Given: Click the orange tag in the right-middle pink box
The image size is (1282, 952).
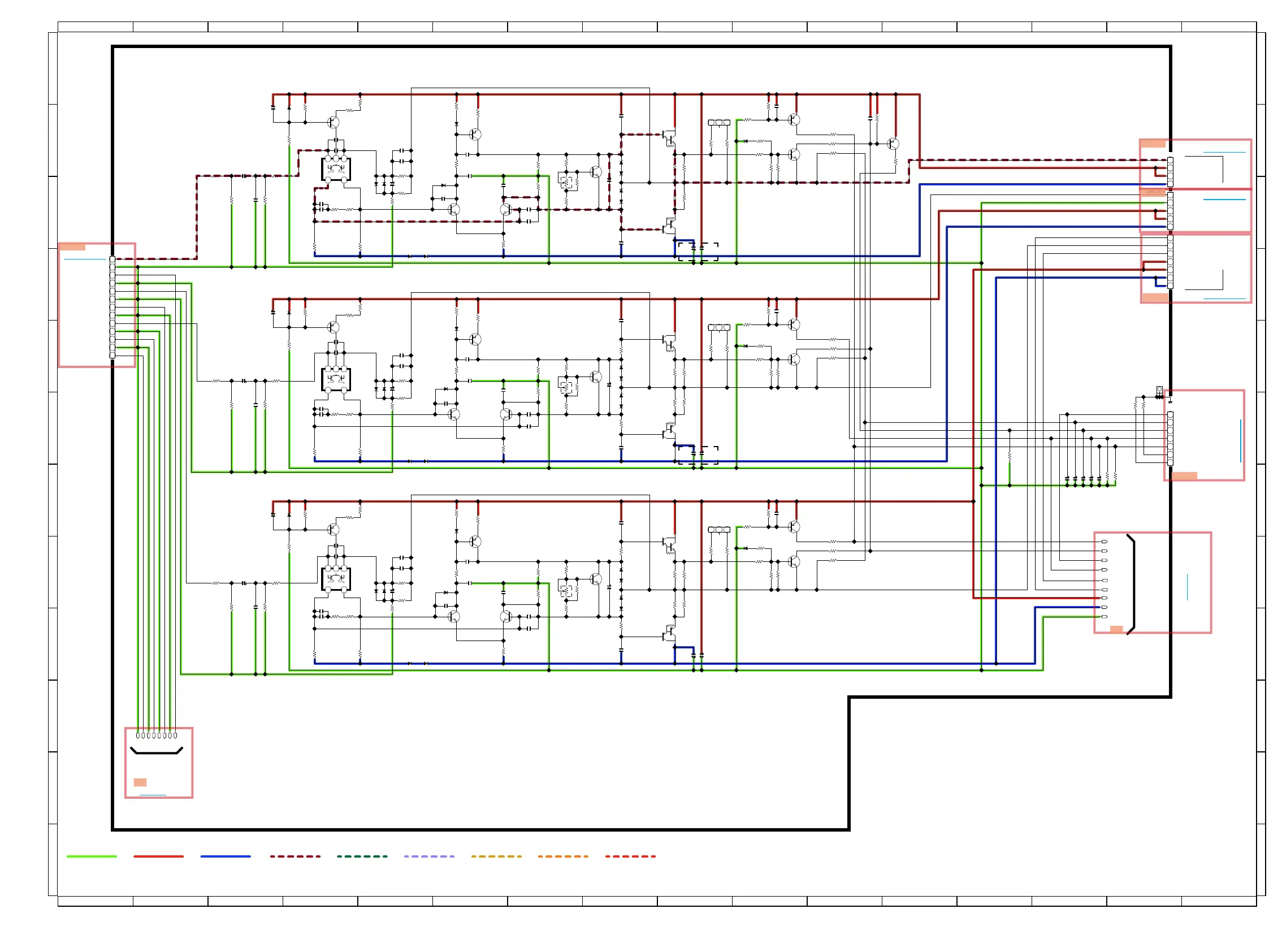Looking at the screenshot, I should 1185,476.
